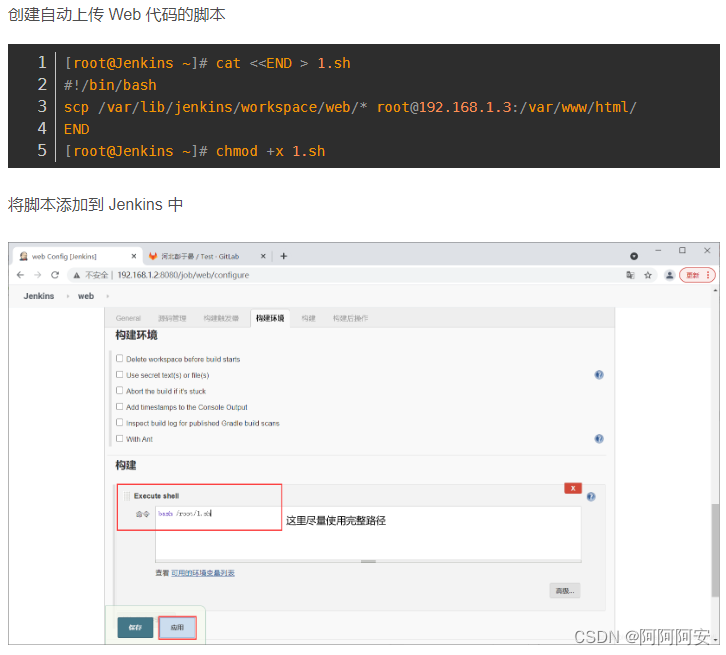Click the browser back arrow
The image size is (726, 655).
20,275
